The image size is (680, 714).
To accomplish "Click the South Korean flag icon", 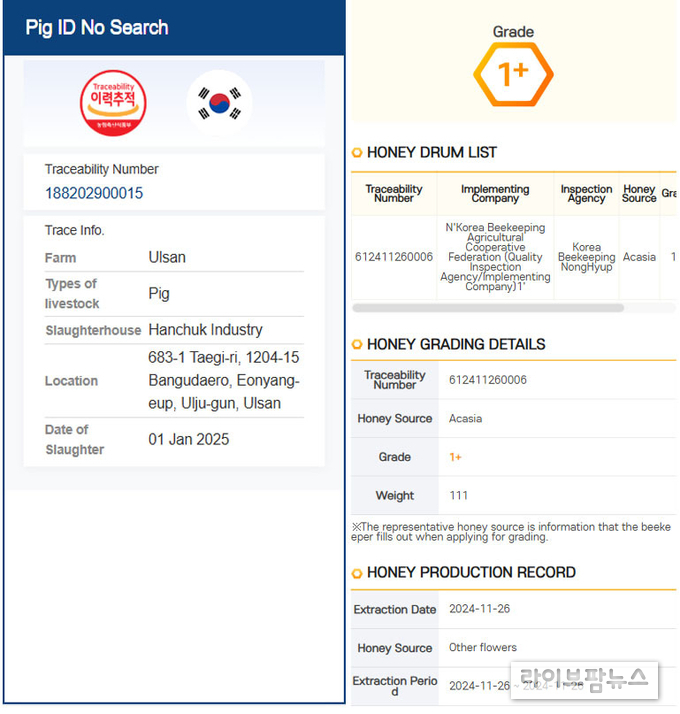I will (x=219, y=103).
